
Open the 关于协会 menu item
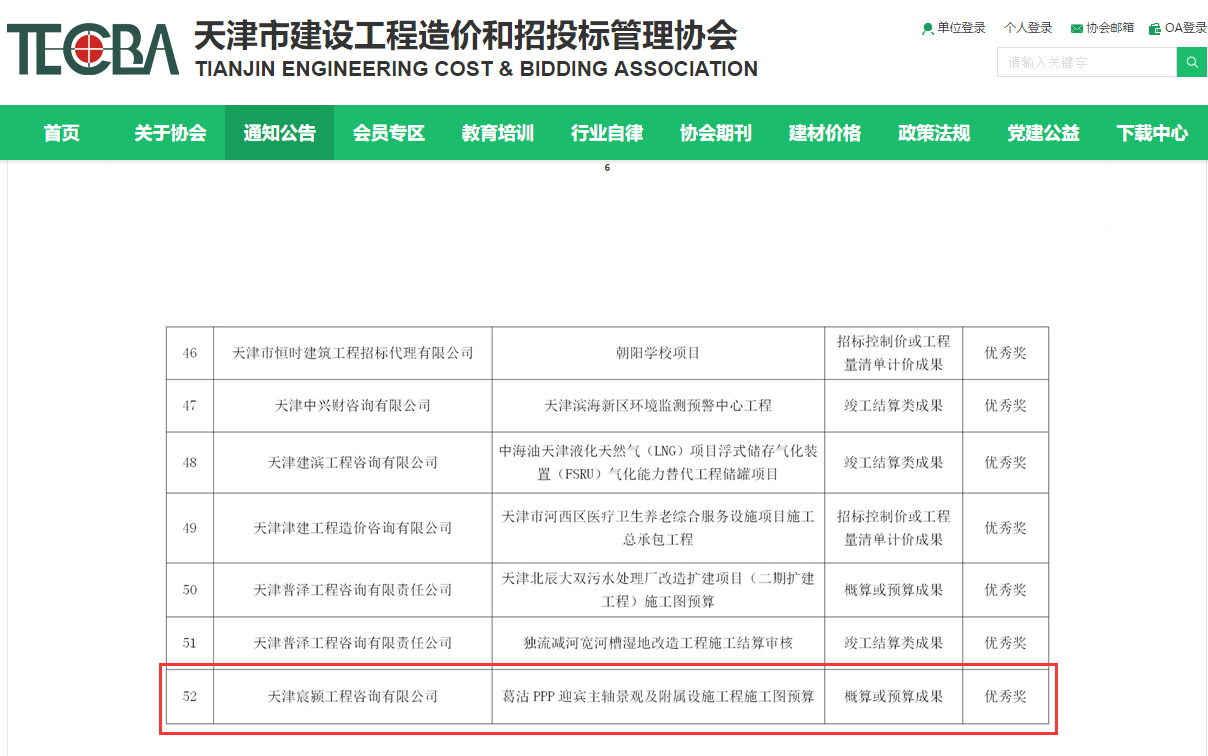(170, 133)
